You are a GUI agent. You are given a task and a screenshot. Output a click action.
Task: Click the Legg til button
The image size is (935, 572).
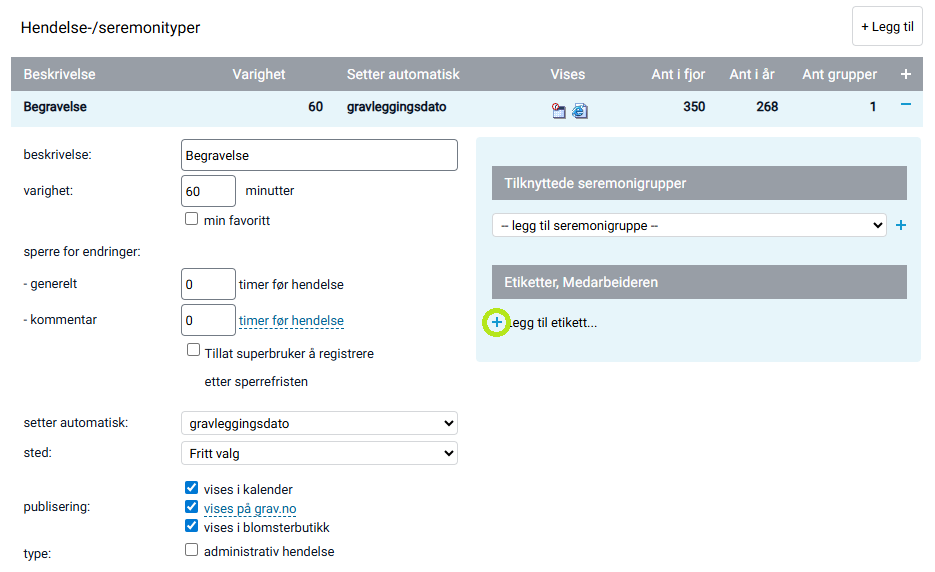point(887,27)
